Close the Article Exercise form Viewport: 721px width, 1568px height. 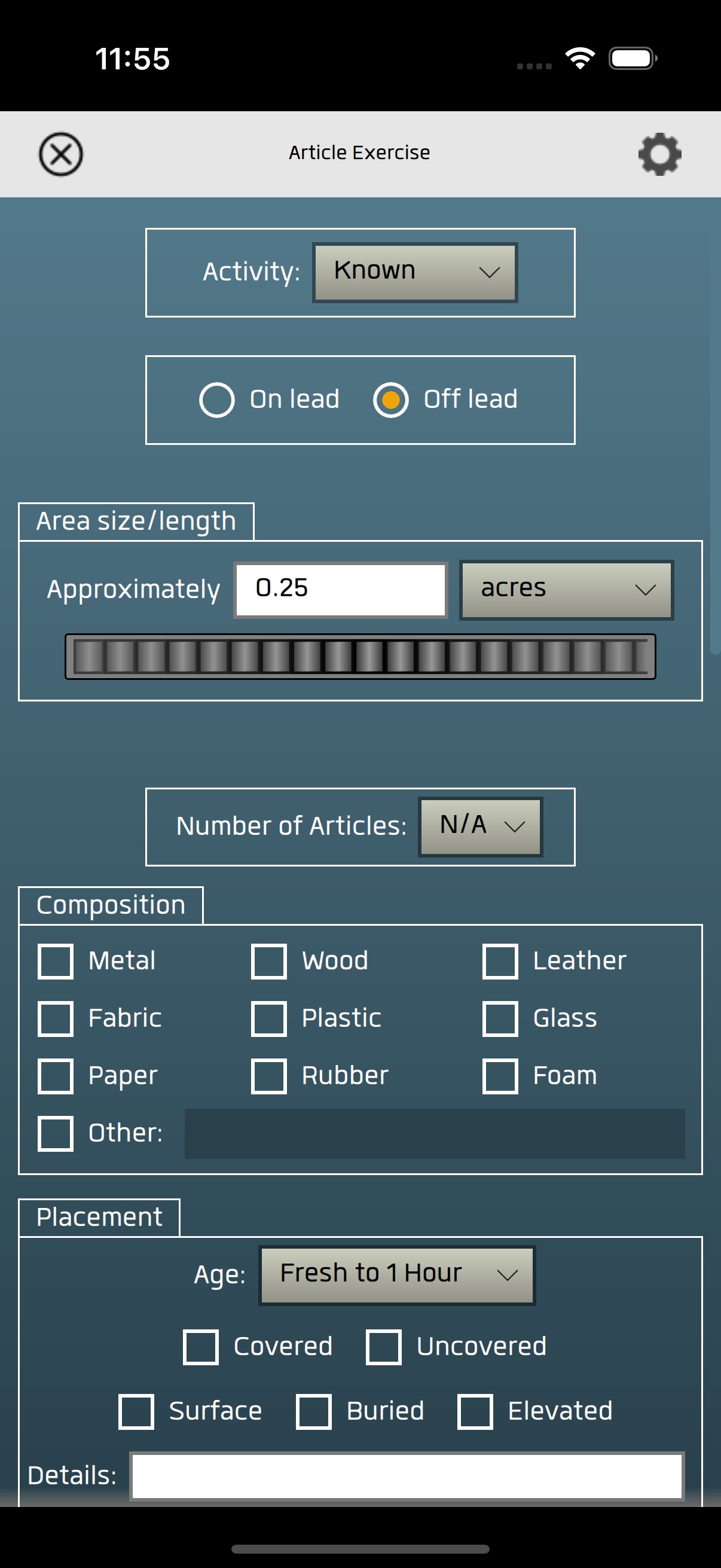coord(61,154)
